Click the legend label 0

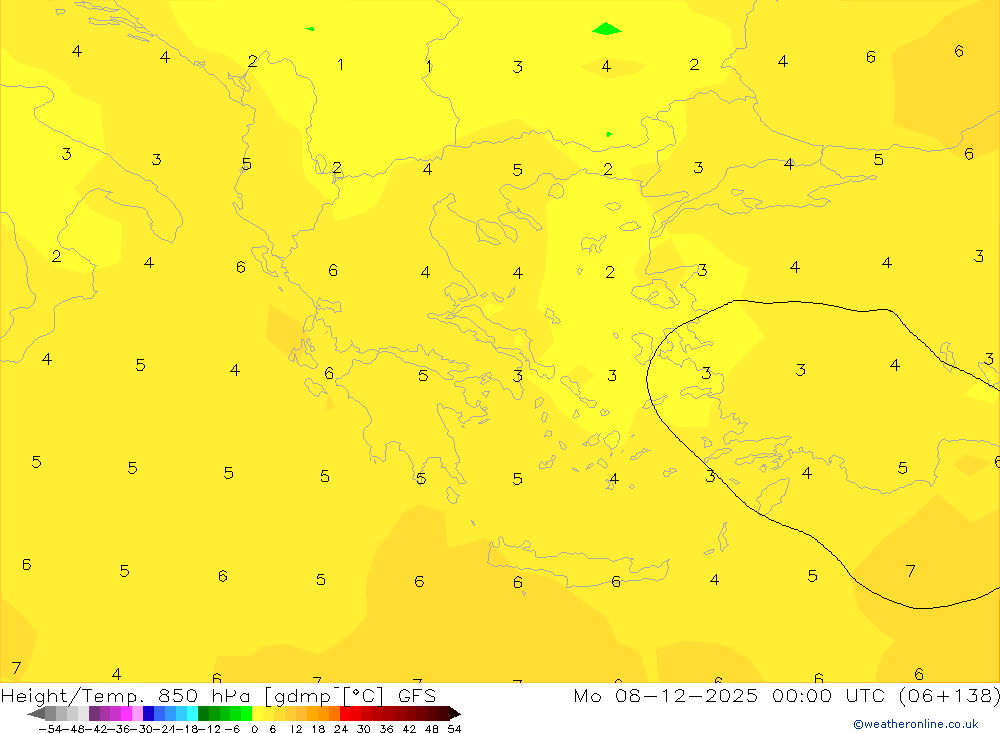(x=254, y=729)
